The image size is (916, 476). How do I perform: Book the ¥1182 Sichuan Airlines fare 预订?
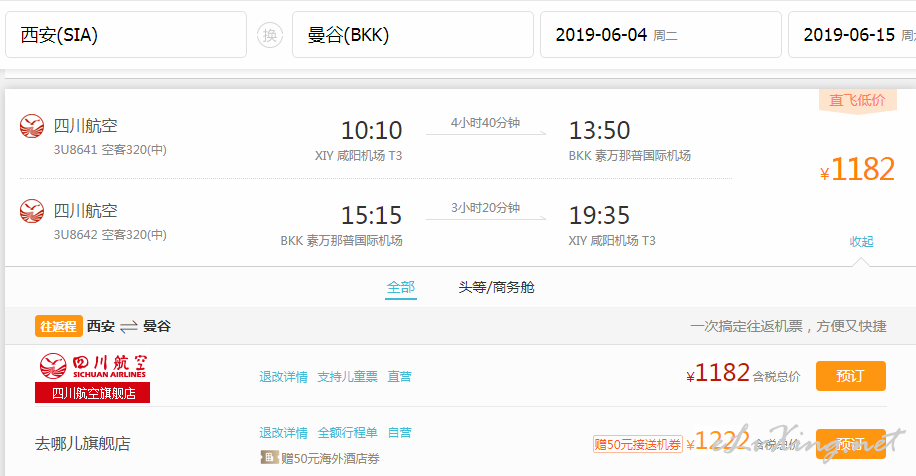[851, 376]
